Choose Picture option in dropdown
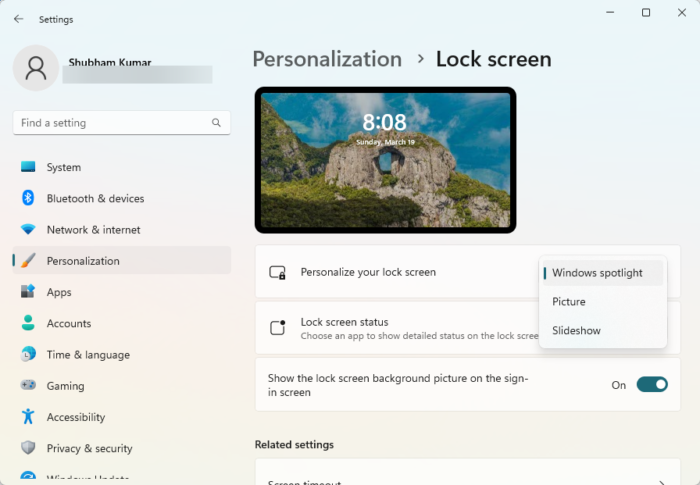 pyautogui.click(x=603, y=301)
